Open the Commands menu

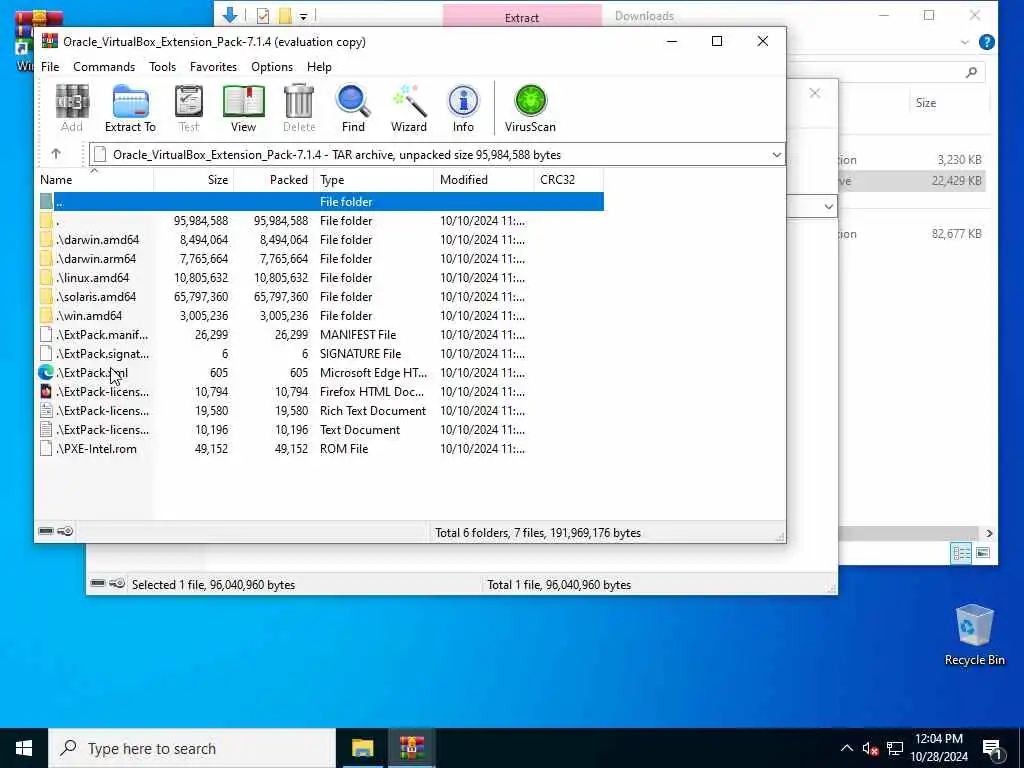point(104,67)
